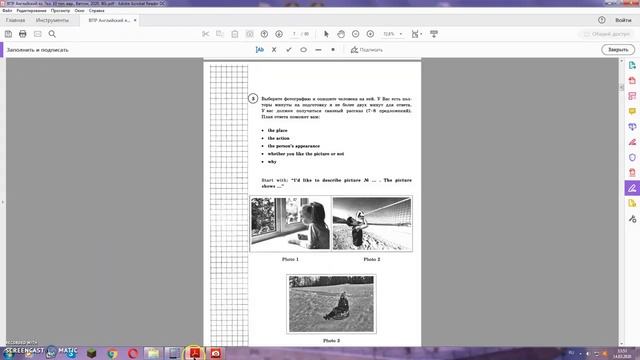Click the Закрыть button

pos(618,50)
